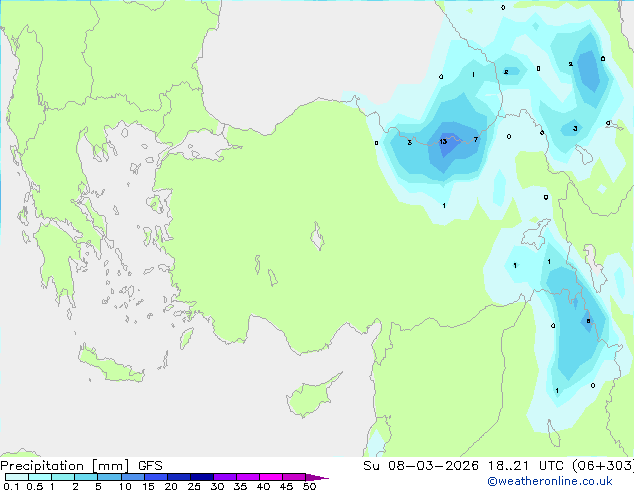Pick the 1–2 mm legend swatch

pyautogui.click(x=63, y=477)
